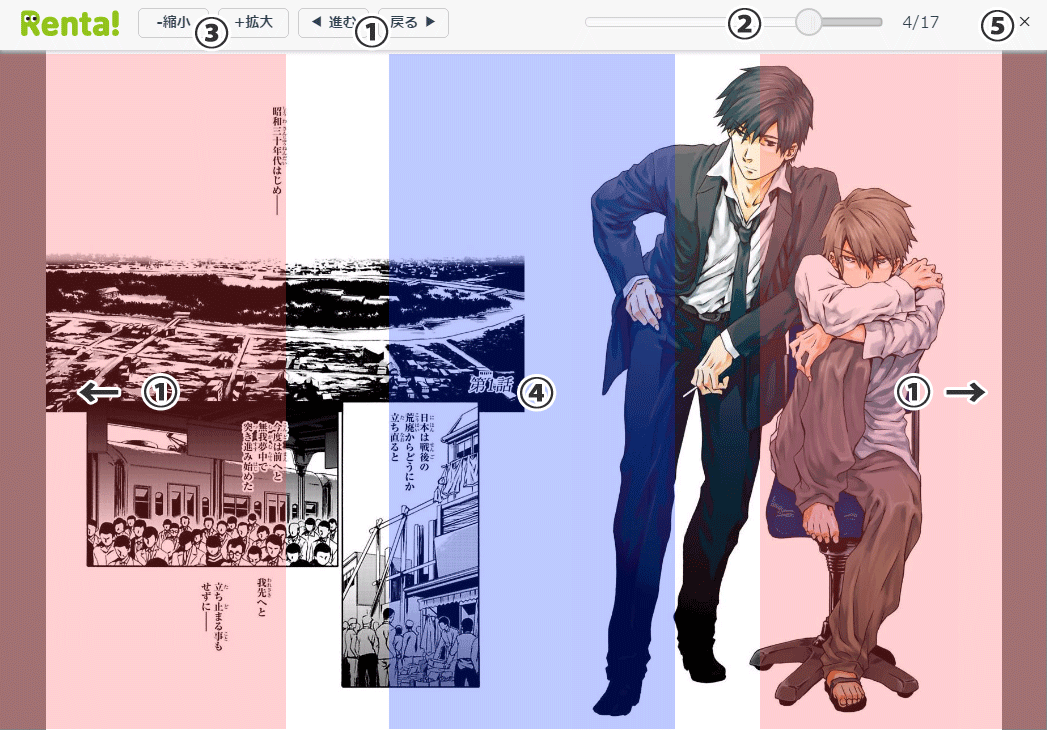Click the Renta! logo
The image size is (1047, 730).
tap(70, 23)
